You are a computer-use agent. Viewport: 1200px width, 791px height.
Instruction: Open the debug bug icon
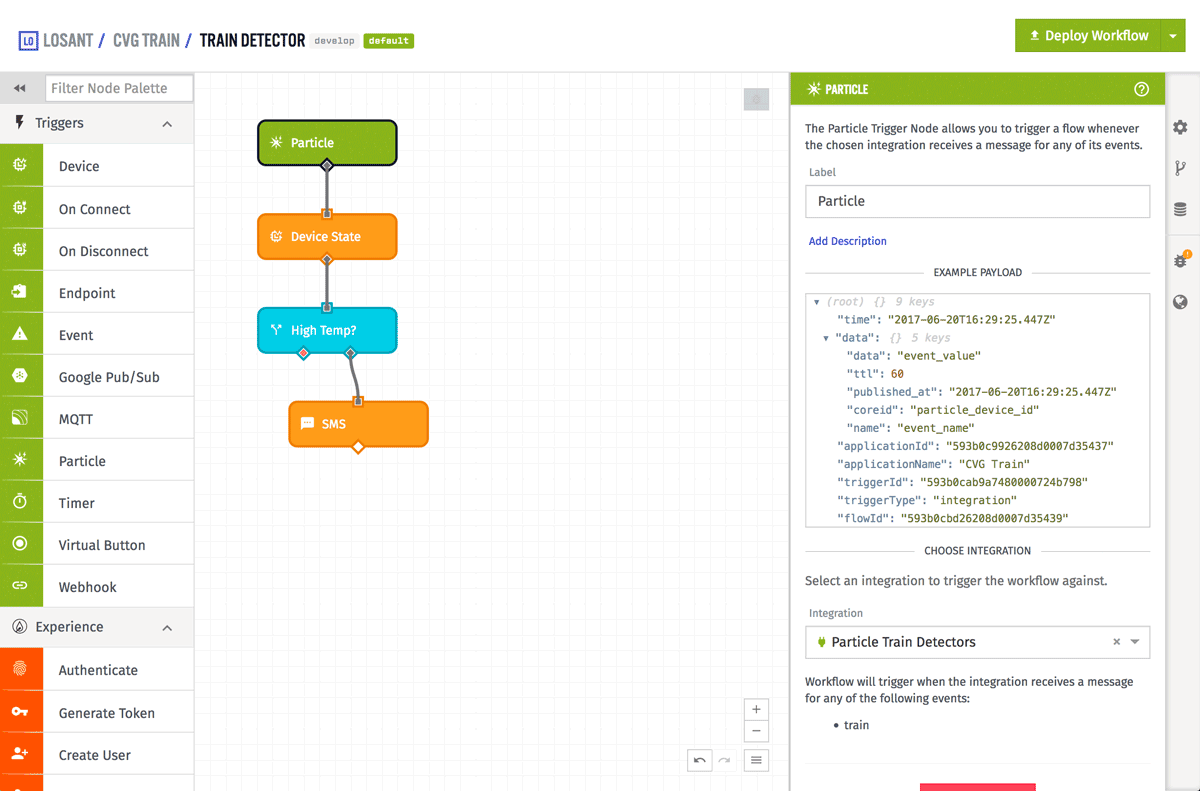(x=1181, y=260)
